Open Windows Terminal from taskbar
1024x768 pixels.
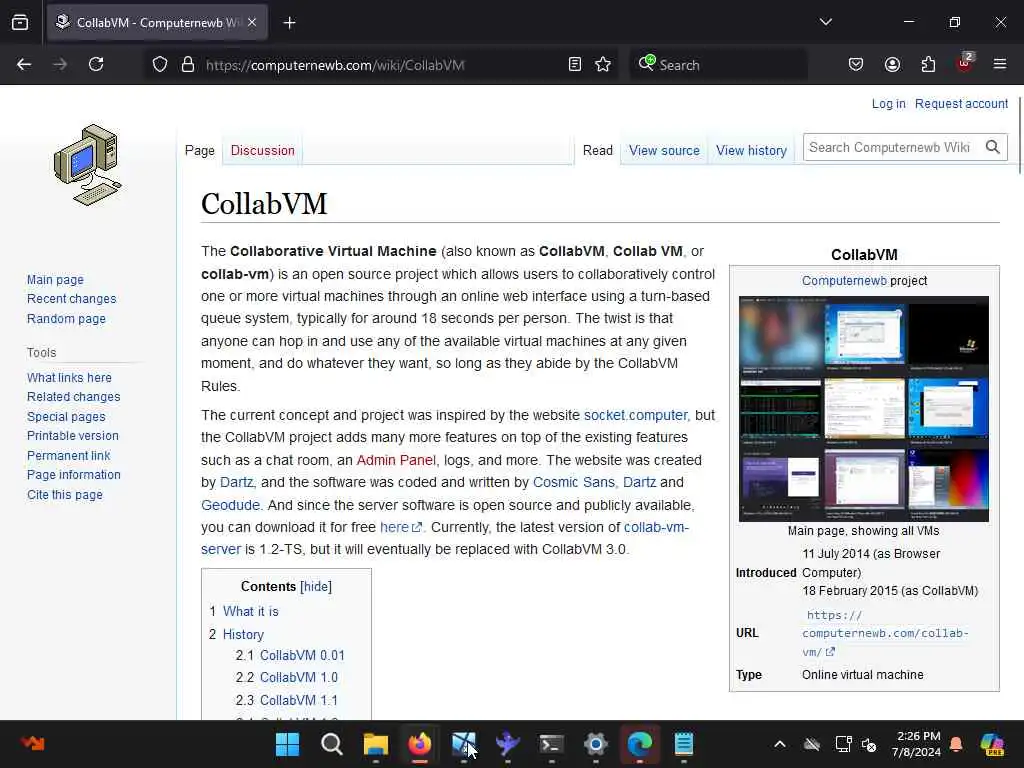tap(551, 744)
